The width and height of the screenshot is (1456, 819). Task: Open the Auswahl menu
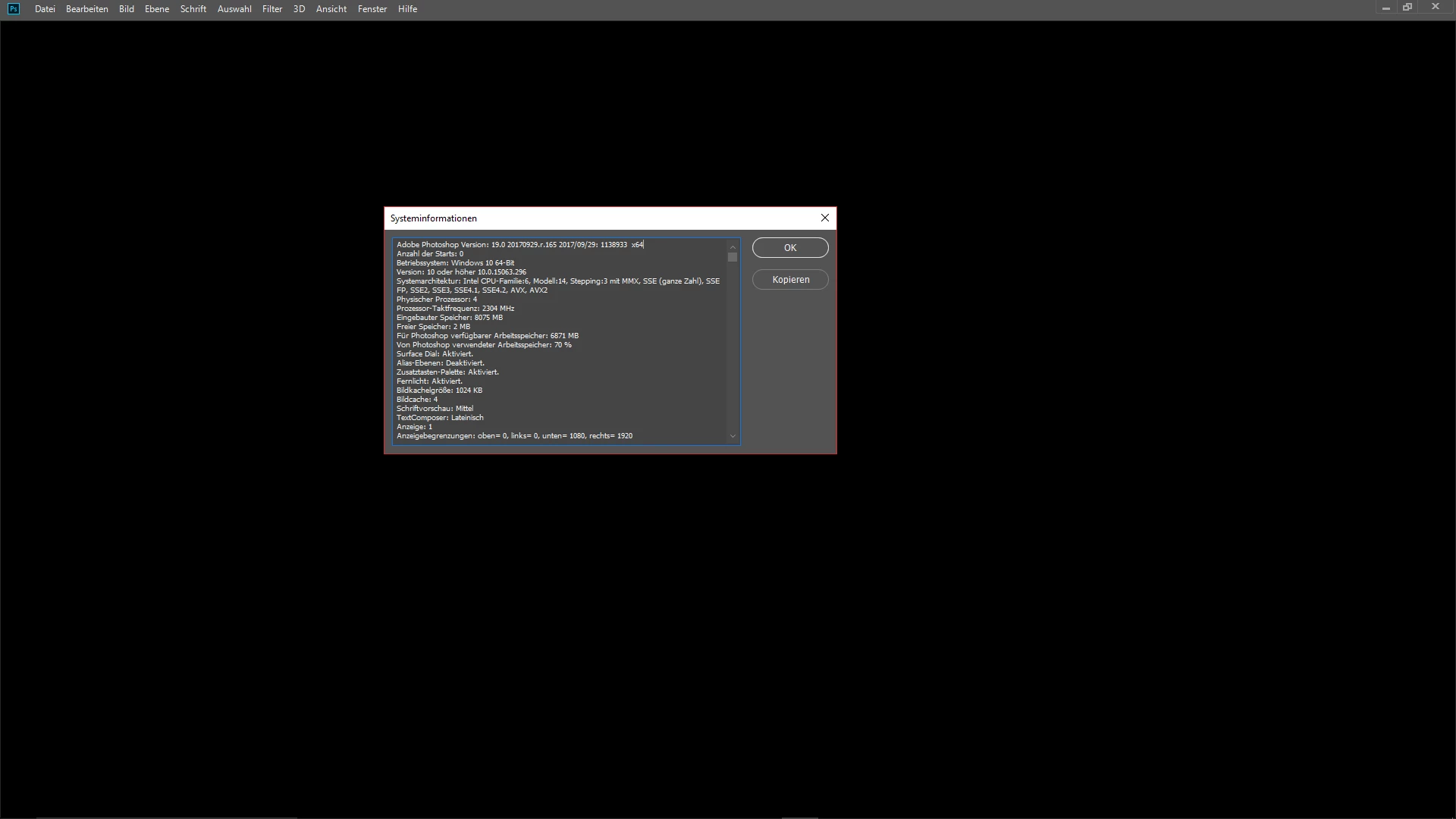tap(234, 9)
